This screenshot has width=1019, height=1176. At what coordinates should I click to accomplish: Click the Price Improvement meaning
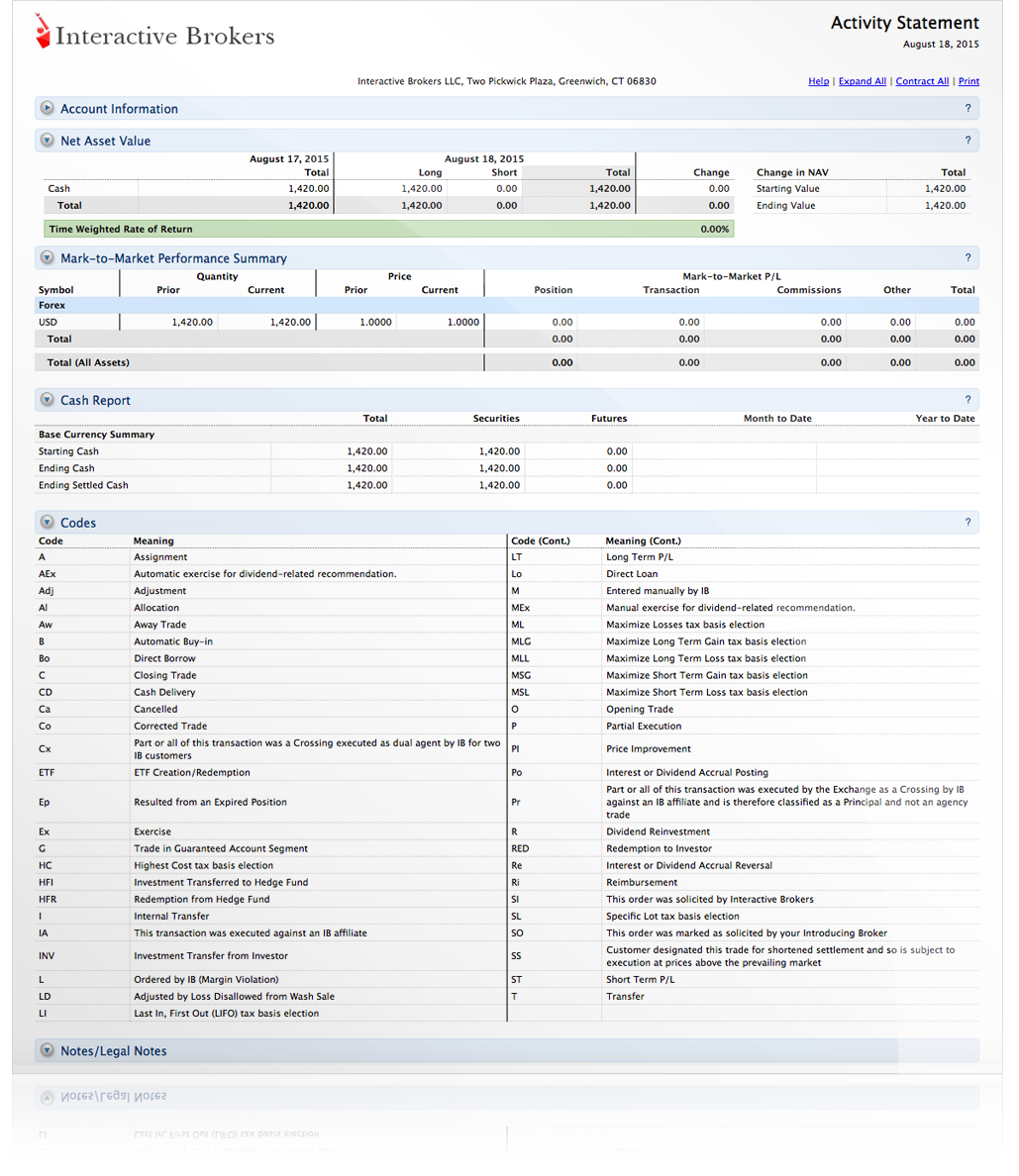click(649, 748)
